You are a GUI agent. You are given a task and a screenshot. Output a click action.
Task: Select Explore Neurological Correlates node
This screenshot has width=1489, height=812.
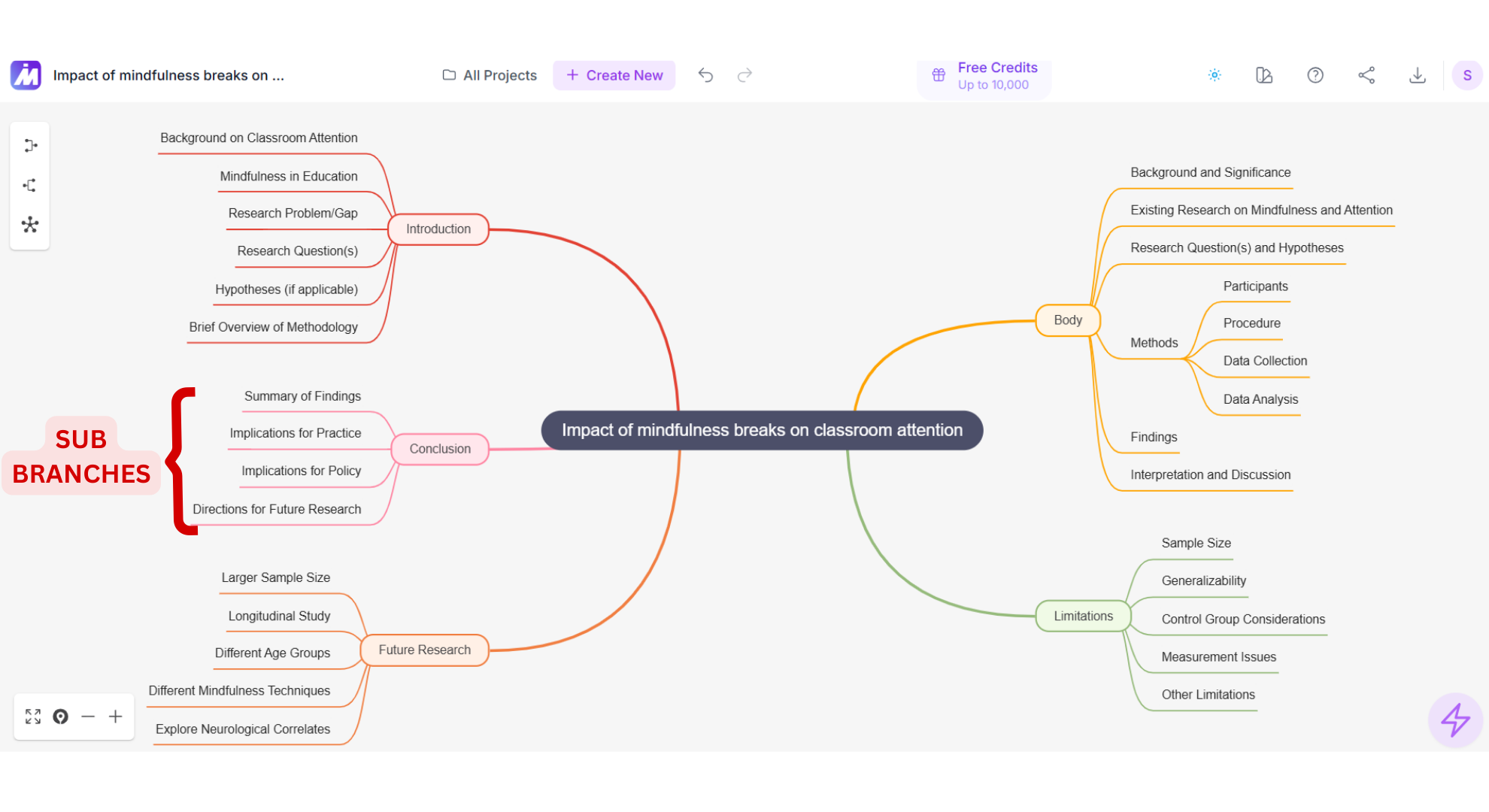click(x=243, y=729)
